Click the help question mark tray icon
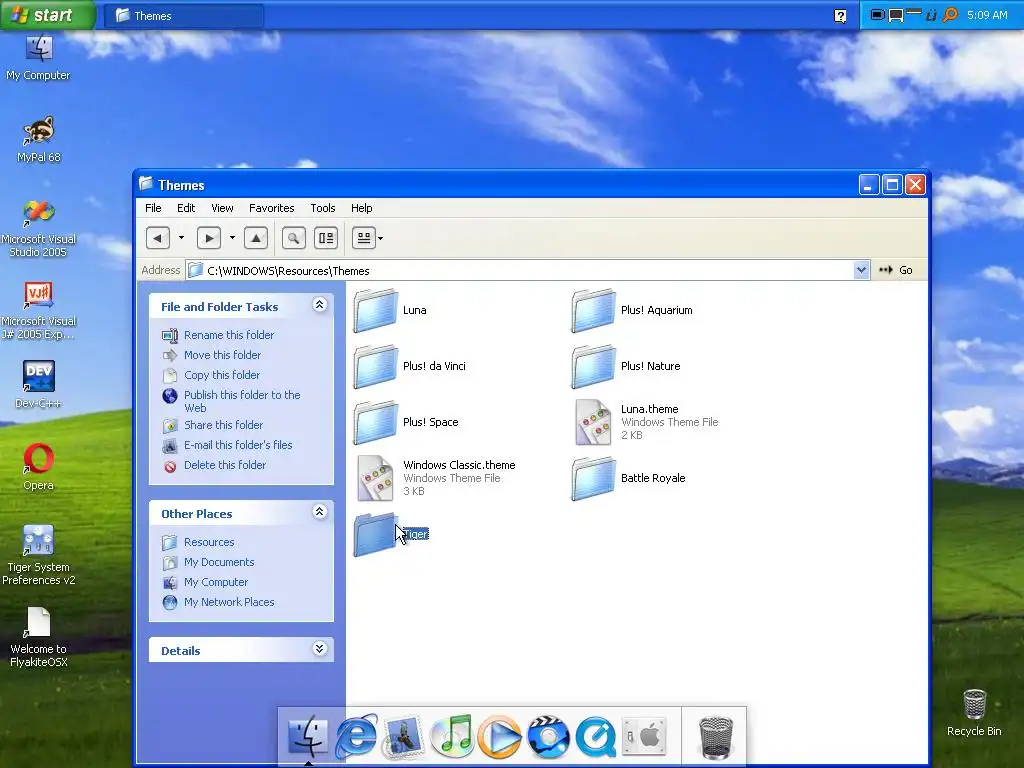The width and height of the screenshot is (1024, 768). [x=840, y=16]
